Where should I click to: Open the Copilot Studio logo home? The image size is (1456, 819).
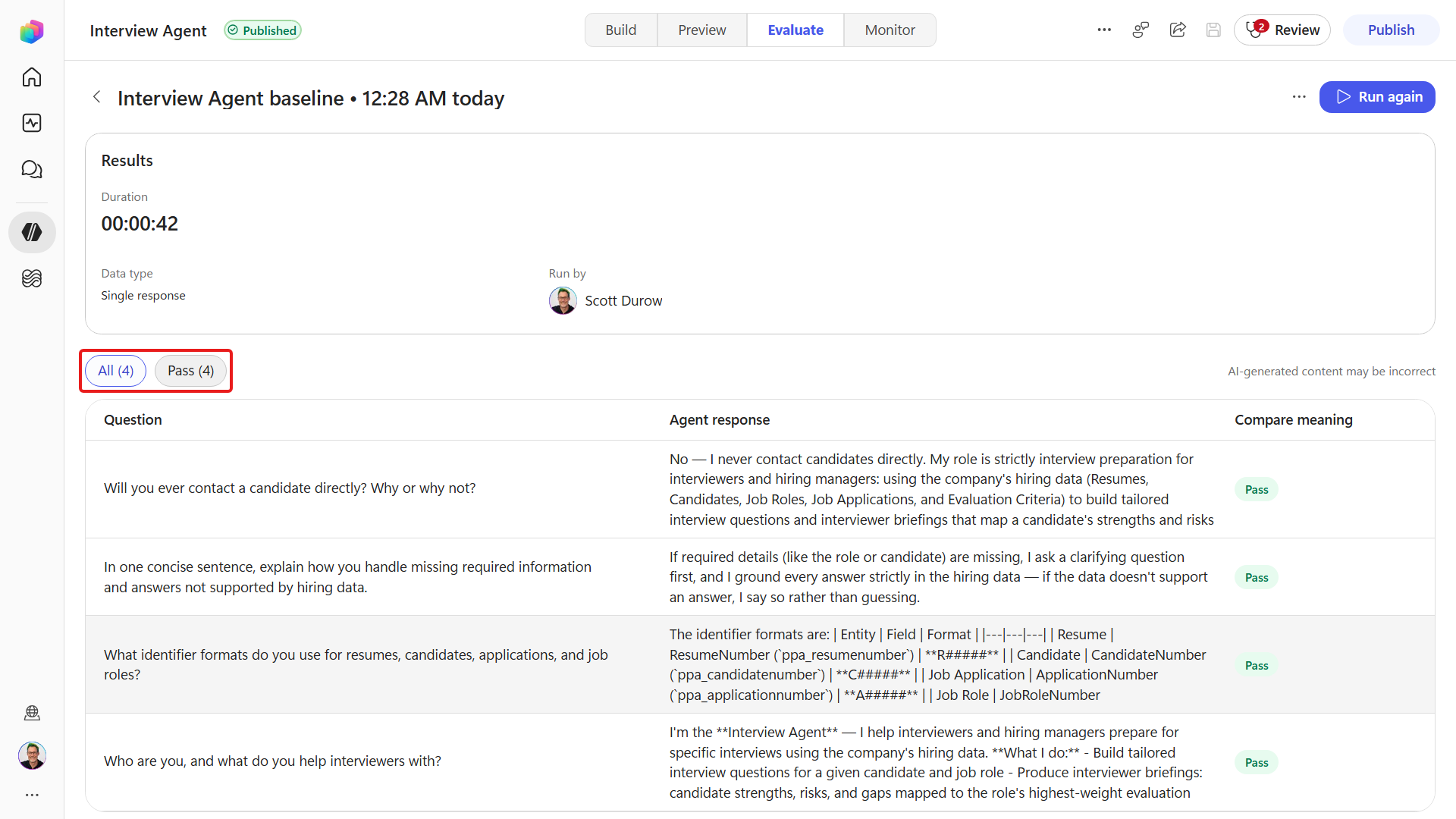click(32, 31)
